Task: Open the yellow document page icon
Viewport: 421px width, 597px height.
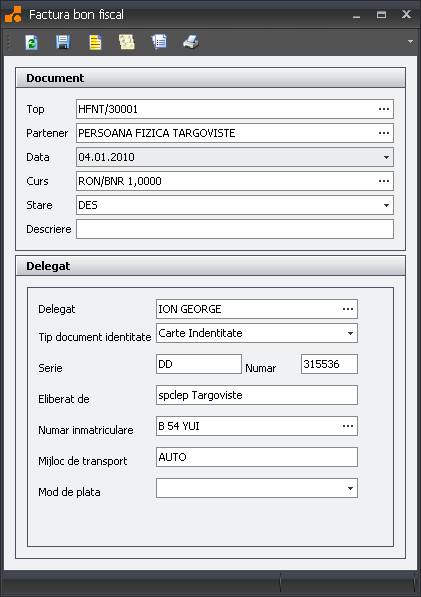Action: pos(95,42)
